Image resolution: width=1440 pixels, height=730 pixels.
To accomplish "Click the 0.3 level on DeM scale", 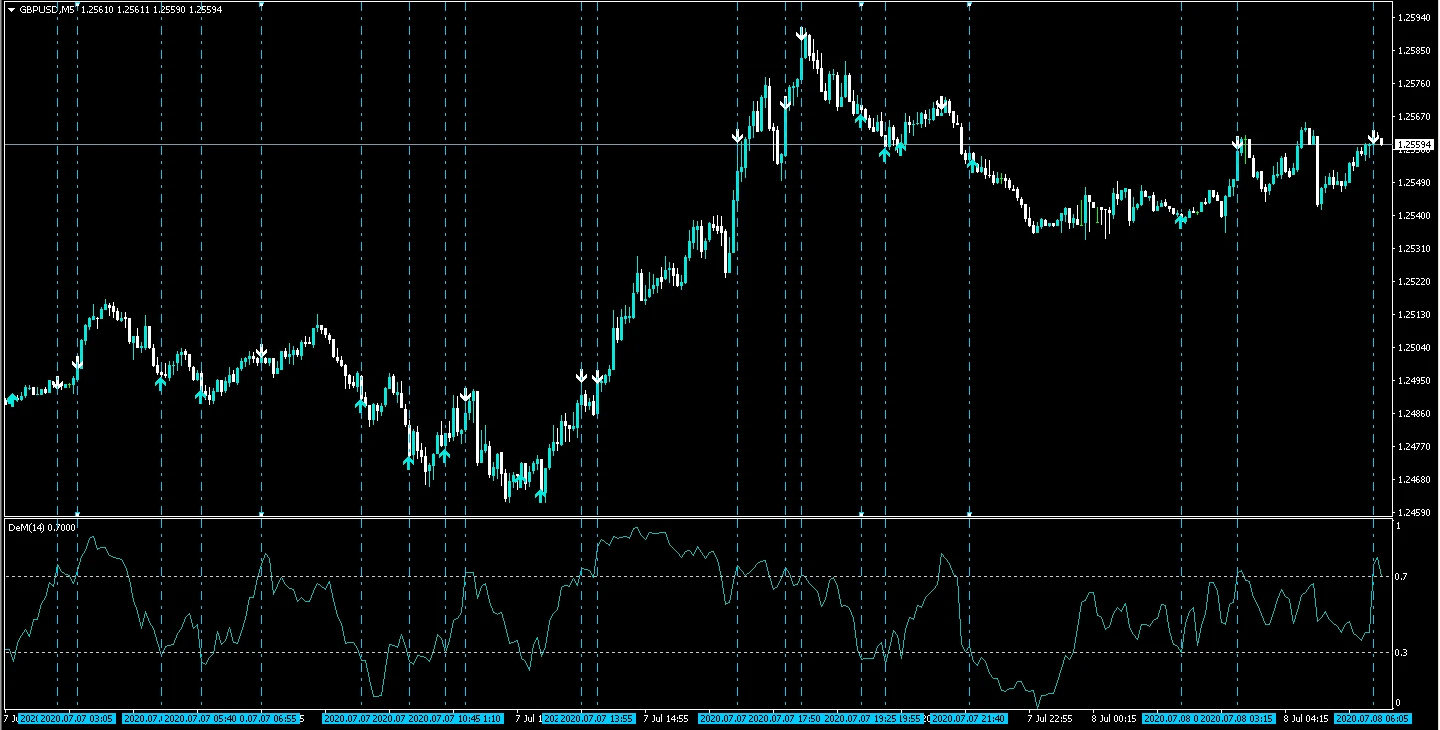I will pyautogui.click(x=1402, y=653).
